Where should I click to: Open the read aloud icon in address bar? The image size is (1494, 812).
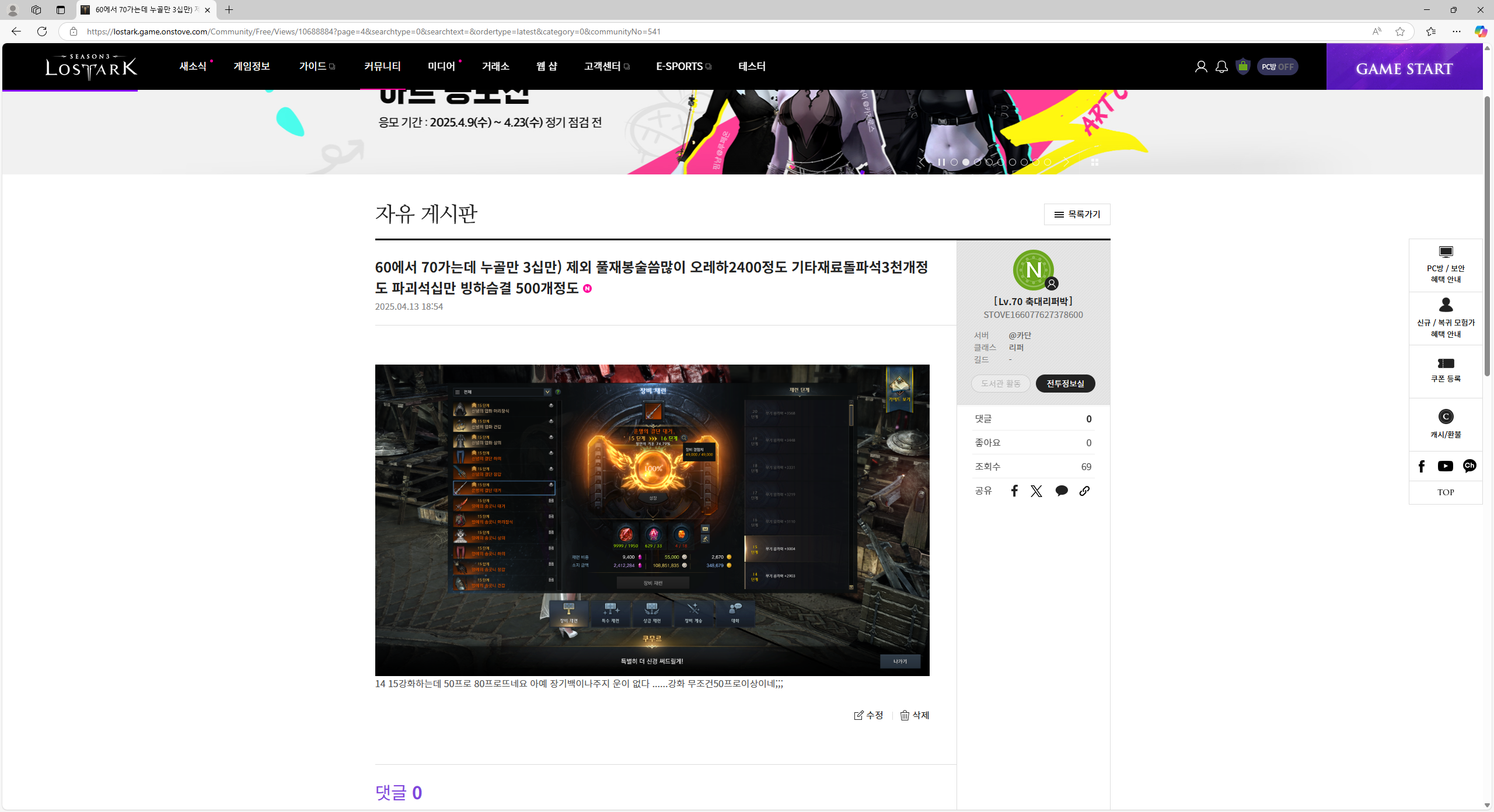pos(1377,32)
